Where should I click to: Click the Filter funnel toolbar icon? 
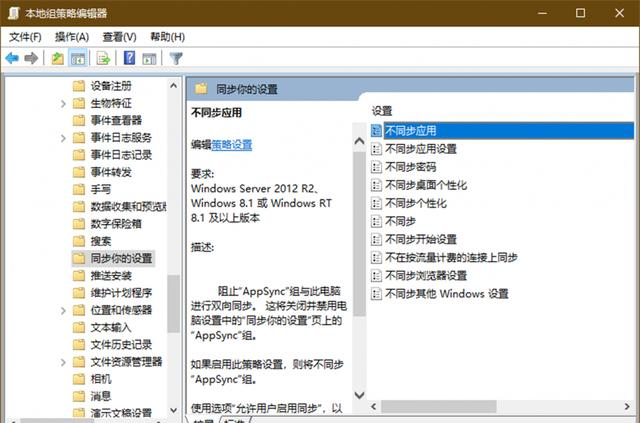point(176,58)
